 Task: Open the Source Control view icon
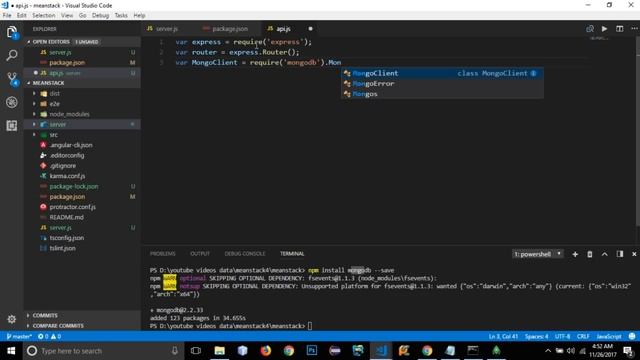pos(12,78)
